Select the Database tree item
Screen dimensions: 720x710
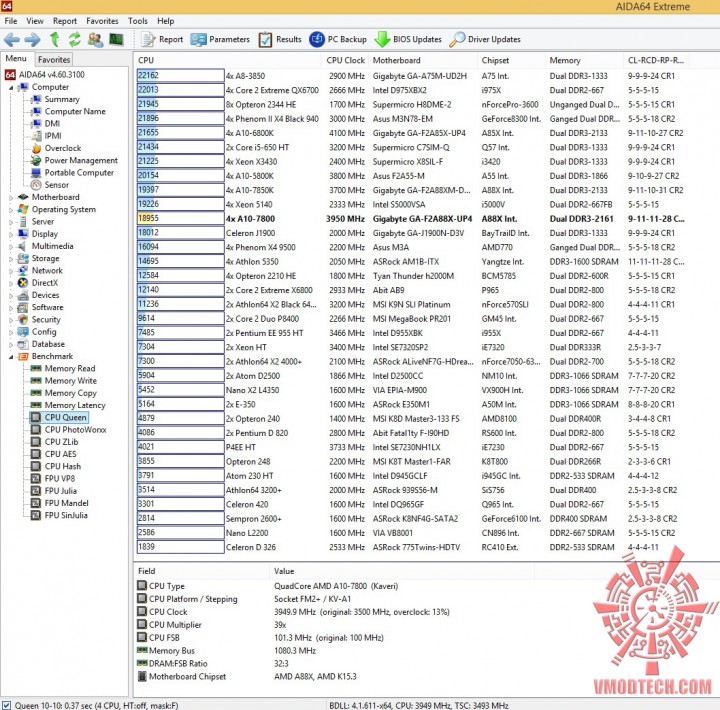point(48,344)
